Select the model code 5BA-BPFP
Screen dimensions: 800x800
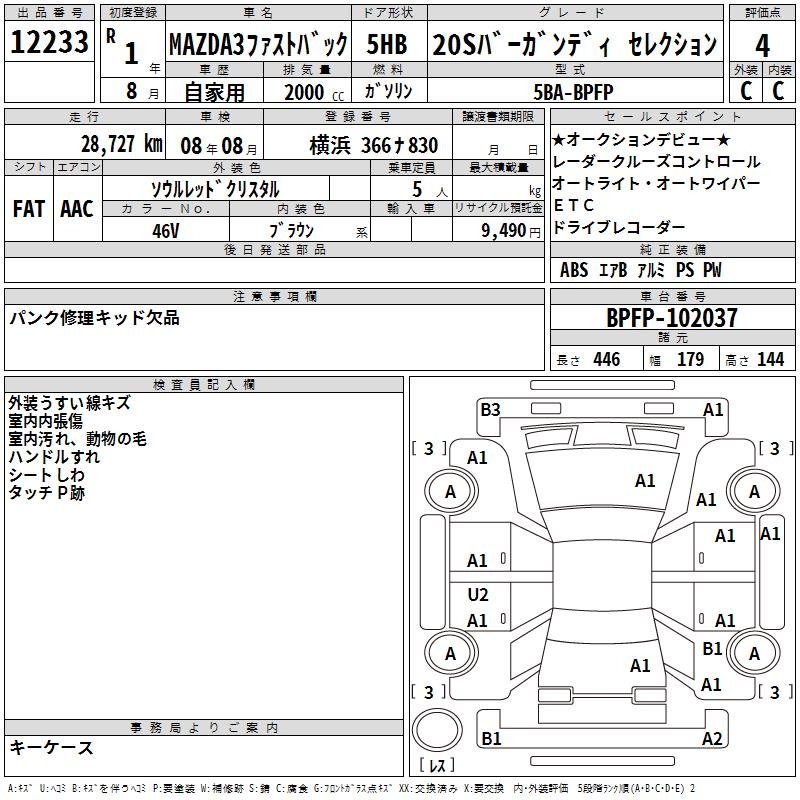573,92
